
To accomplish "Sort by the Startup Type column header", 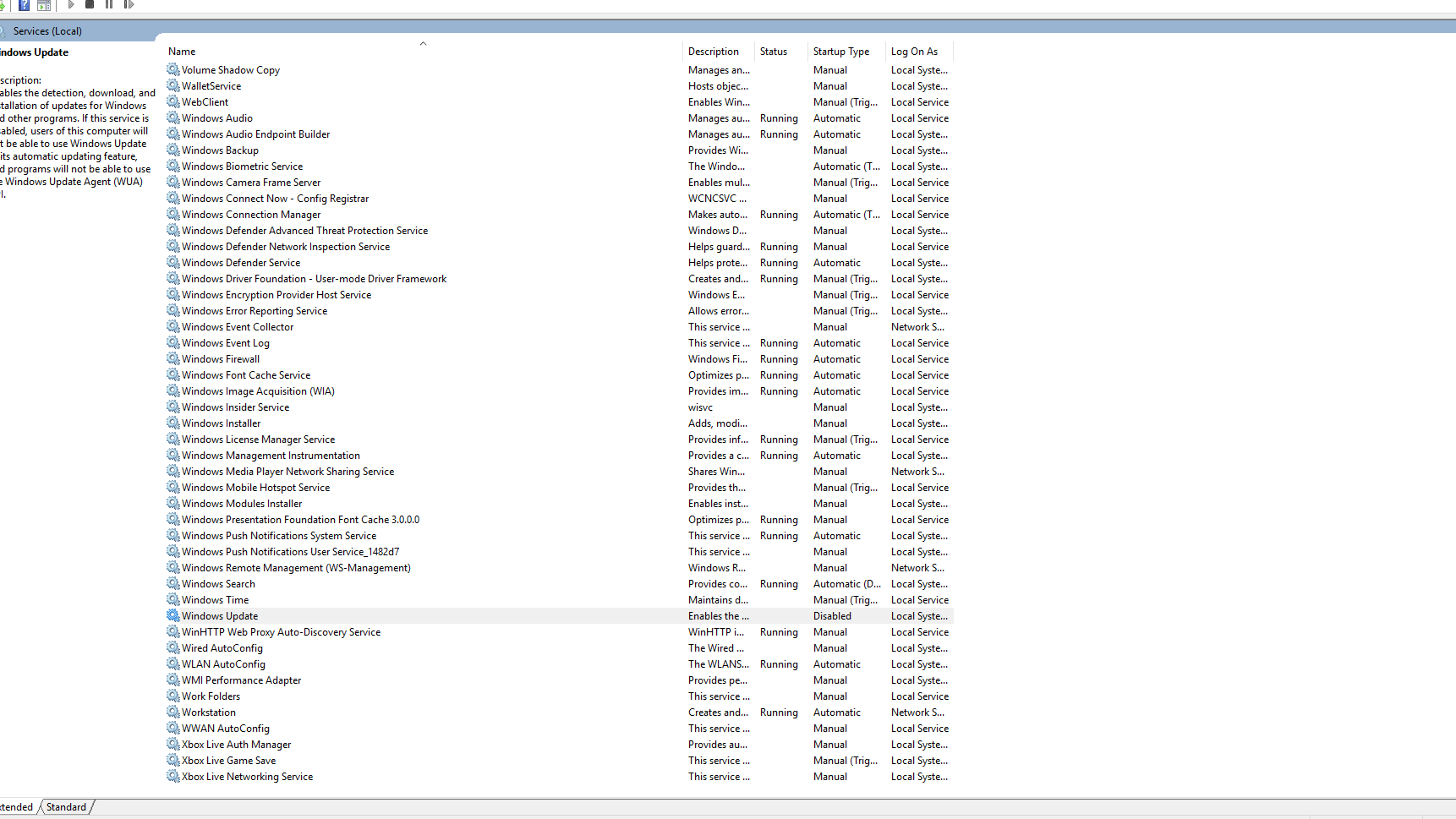I will pos(846,52).
